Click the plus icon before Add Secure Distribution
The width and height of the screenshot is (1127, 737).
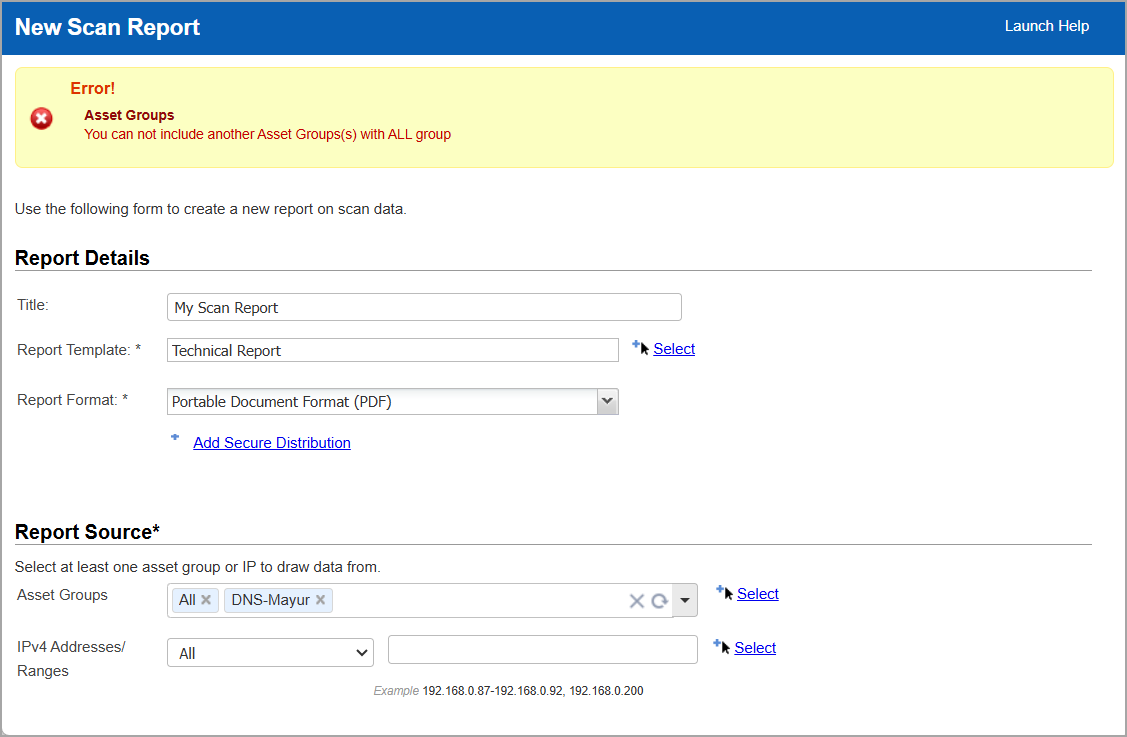tap(175, 437)
